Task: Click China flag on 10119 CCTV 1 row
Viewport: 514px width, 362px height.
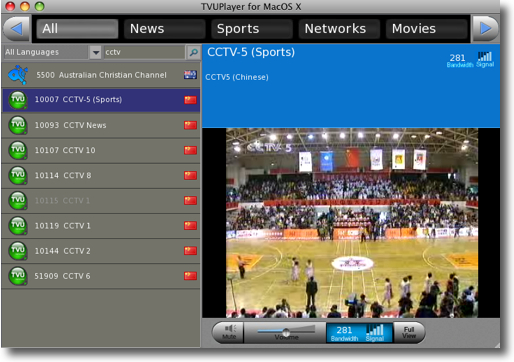Action: (190, 226)
